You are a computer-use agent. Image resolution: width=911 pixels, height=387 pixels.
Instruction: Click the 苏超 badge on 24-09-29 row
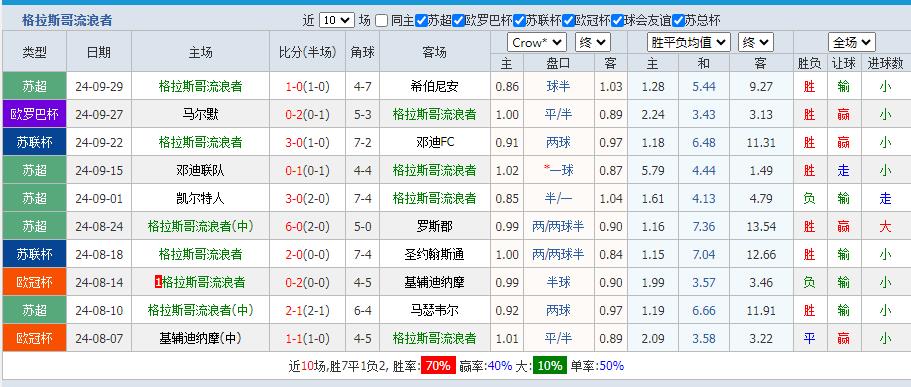click(x=34, y=87)
